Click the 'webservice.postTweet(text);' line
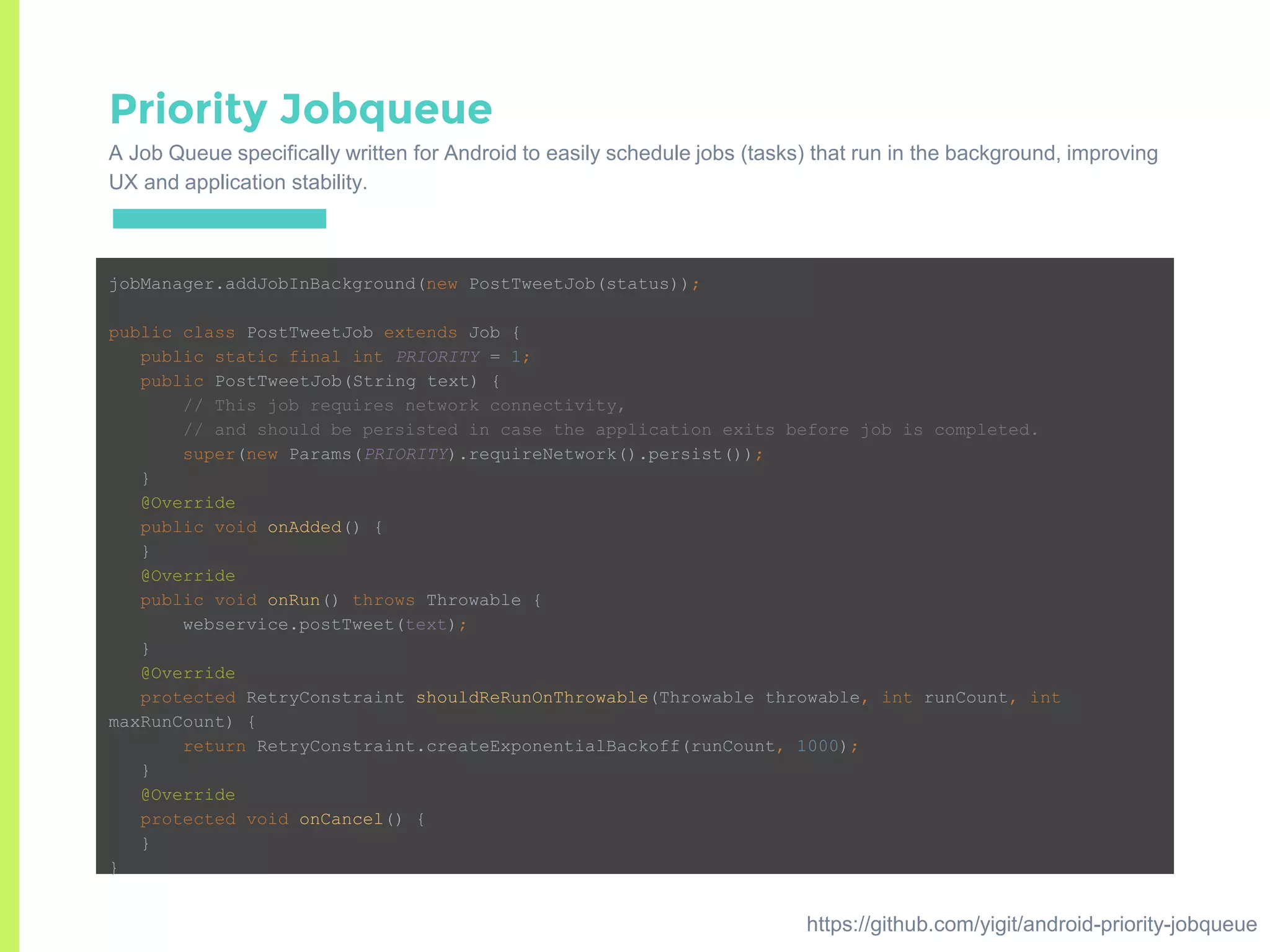The image size is (1270, 952). (324, 625)
